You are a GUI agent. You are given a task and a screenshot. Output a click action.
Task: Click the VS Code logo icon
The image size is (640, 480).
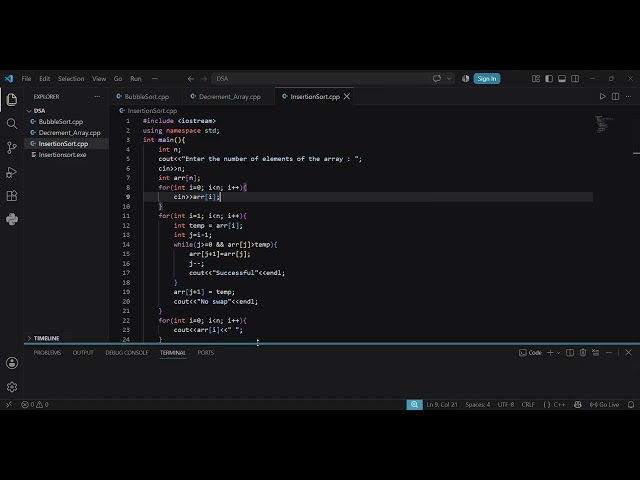9,78
